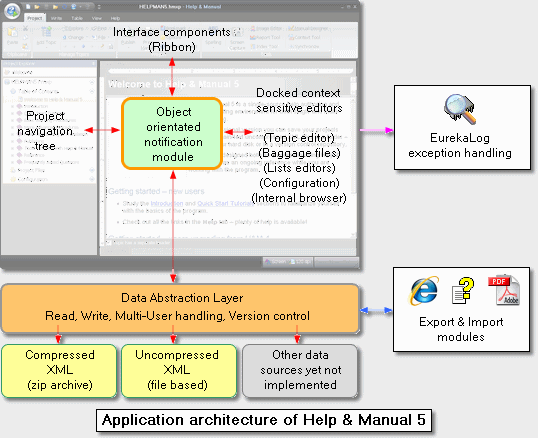This screenshot has height=438, width=538.
Task: Open the Image Editor tool
Action: coord(266,29)
